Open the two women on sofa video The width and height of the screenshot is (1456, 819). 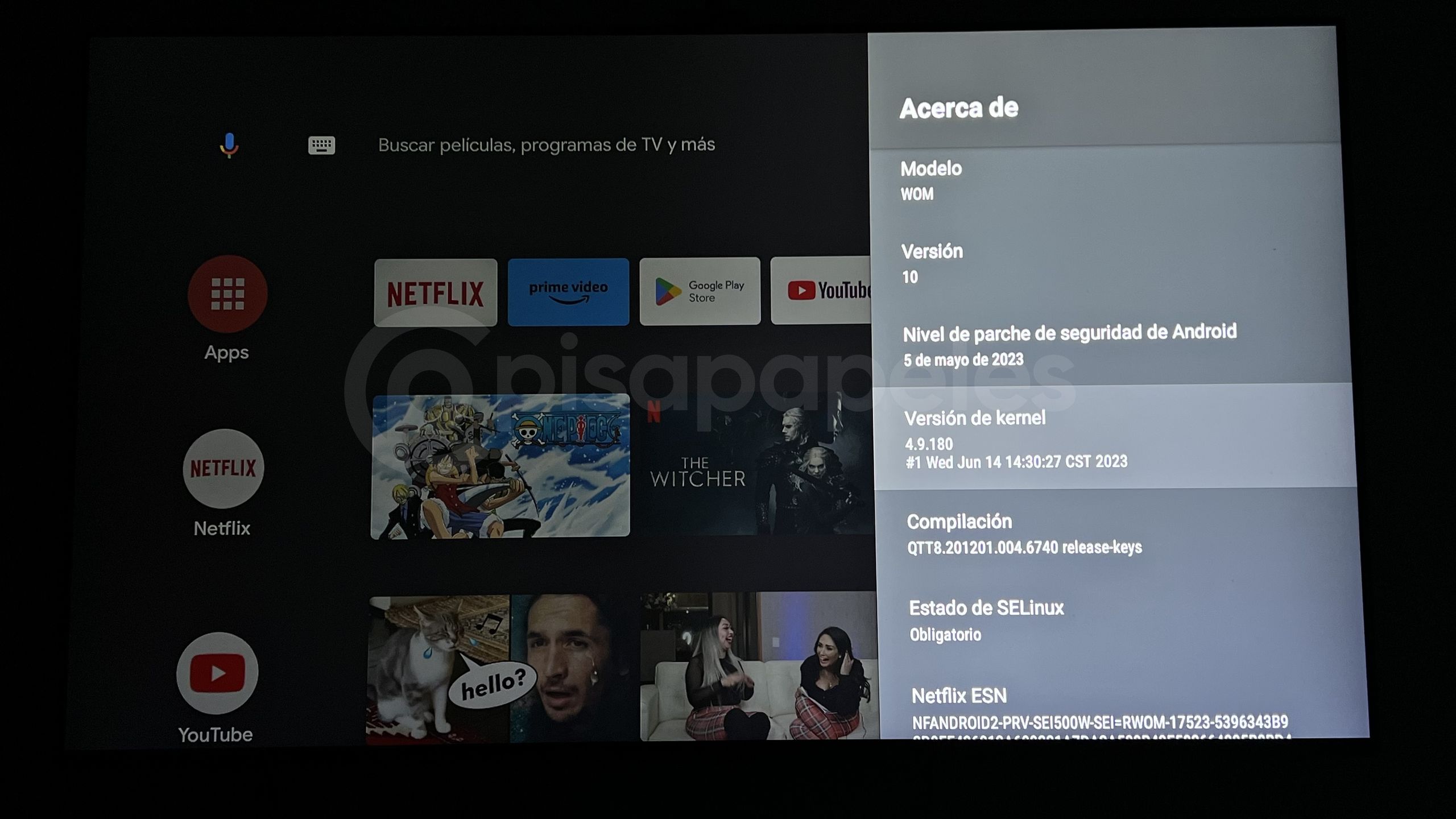[x=759, y=667]
